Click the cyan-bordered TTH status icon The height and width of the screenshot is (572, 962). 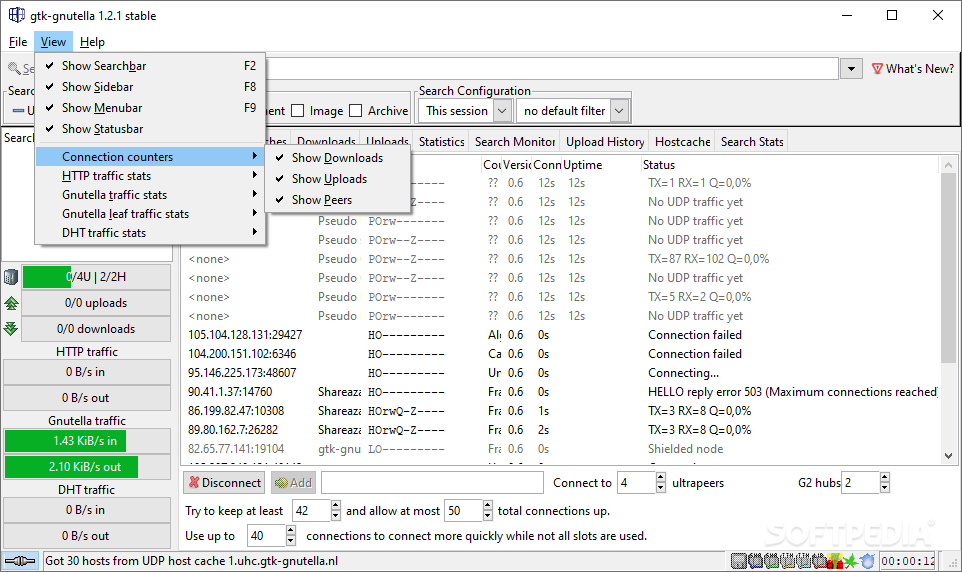coord(804,561)
